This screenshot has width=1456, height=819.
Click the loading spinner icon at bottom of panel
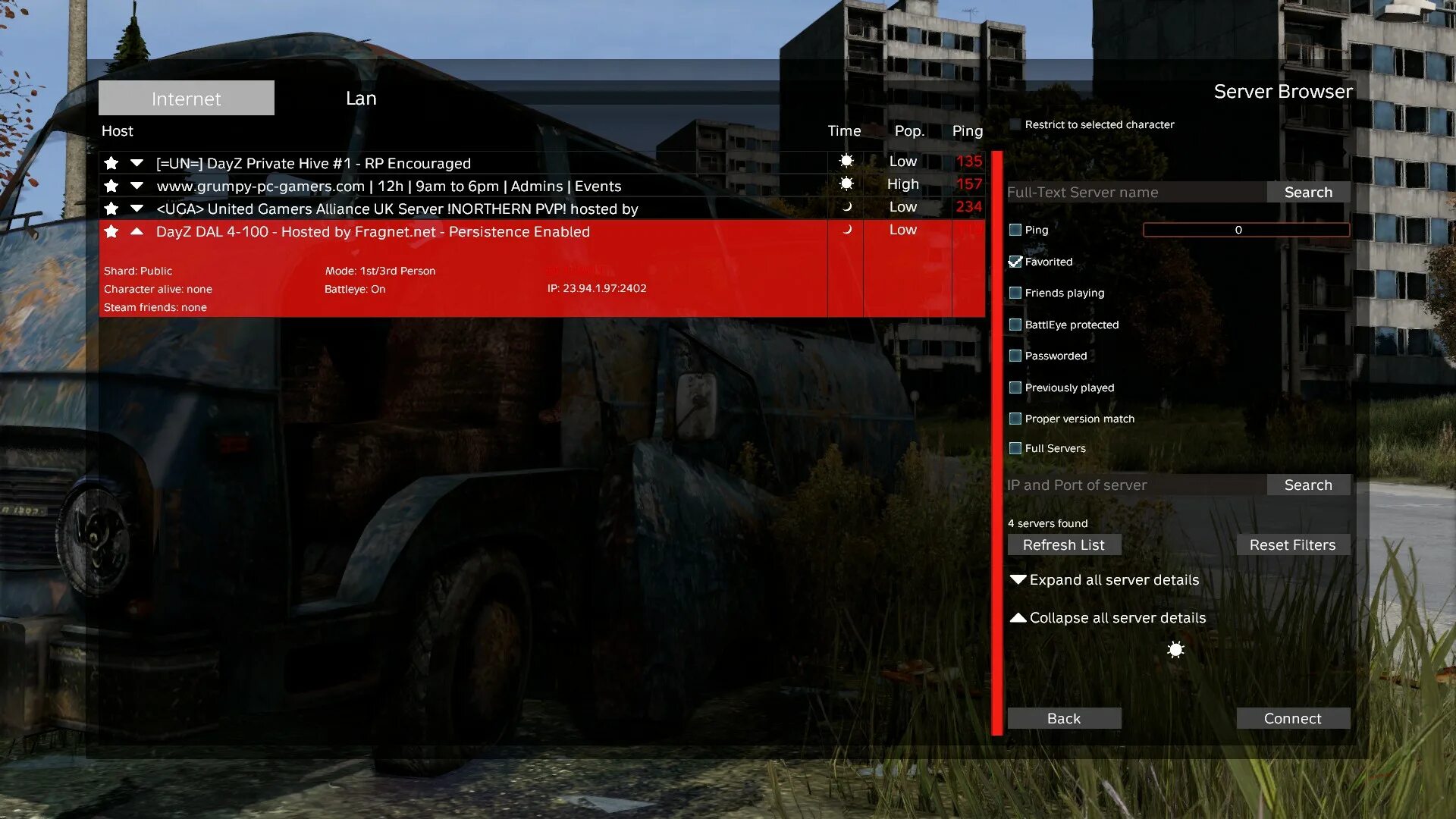pos(1176,648)
